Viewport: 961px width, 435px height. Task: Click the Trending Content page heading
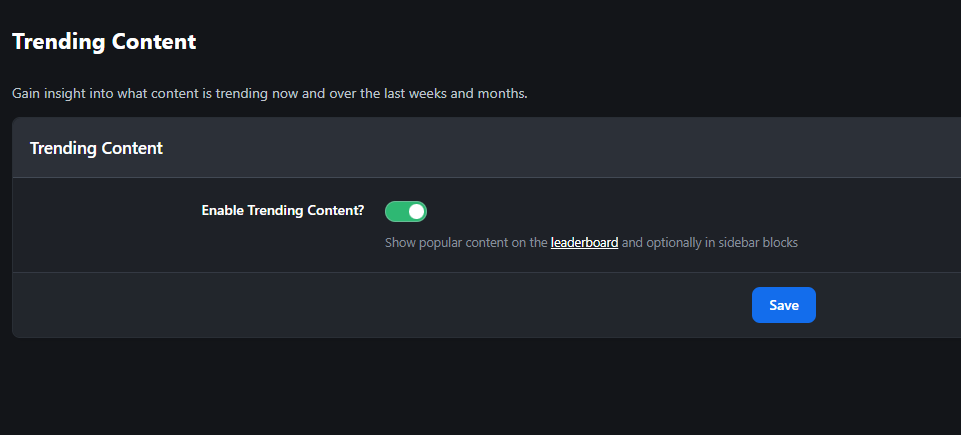104,42
